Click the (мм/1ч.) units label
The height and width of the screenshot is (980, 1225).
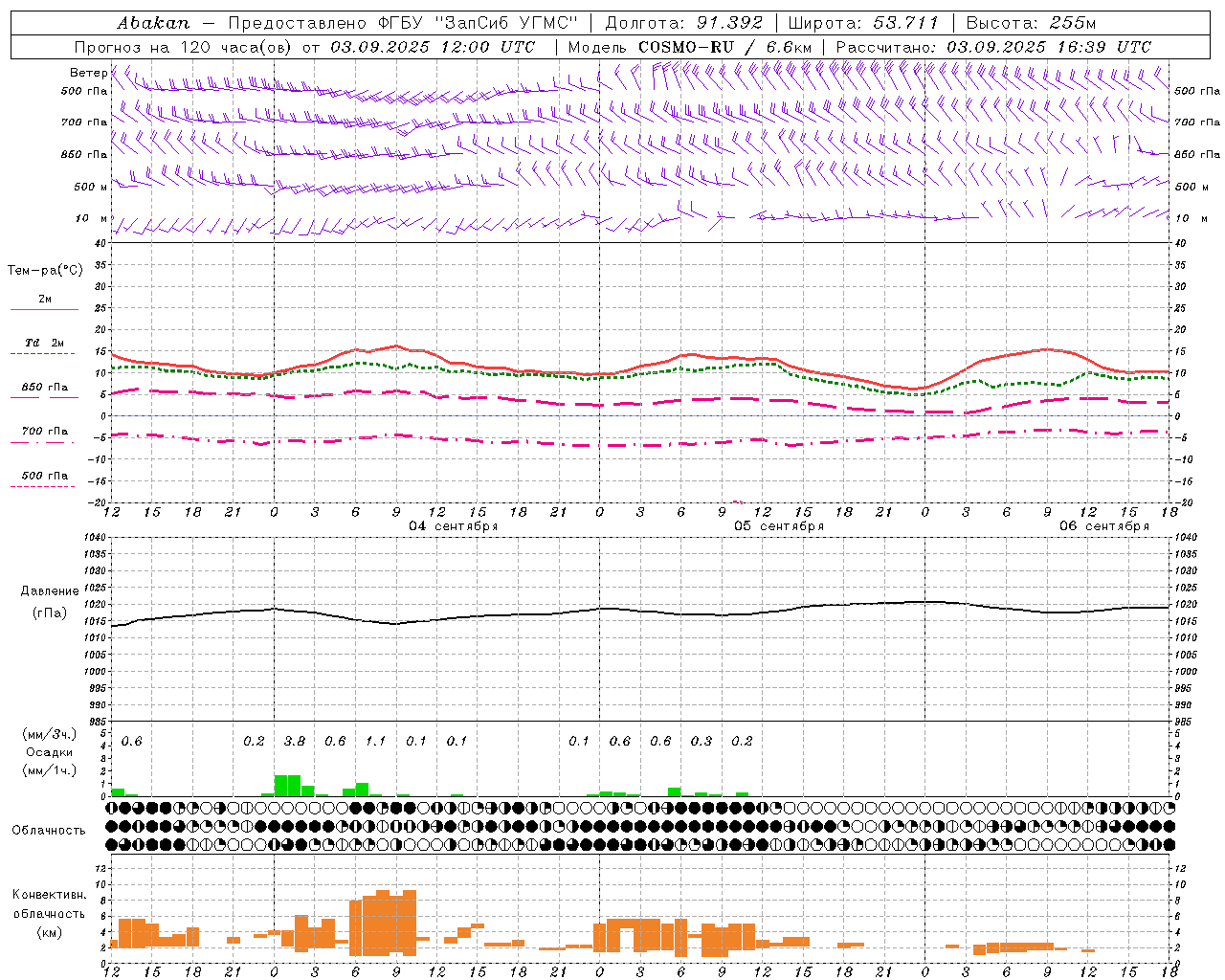[49, 770]
